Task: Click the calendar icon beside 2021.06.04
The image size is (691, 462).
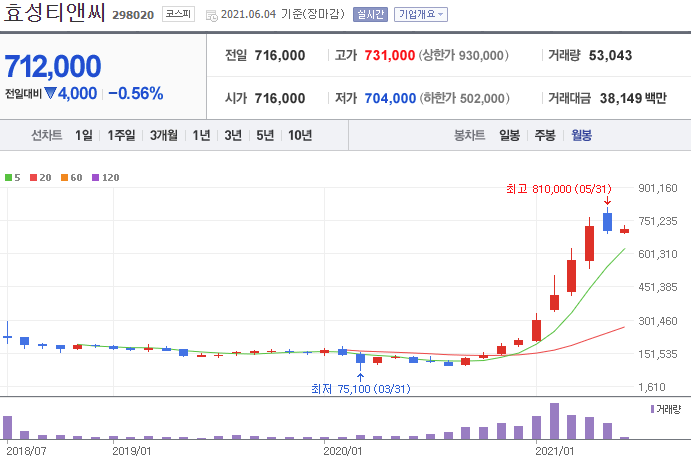Action: pyautogui.click(x=212, y=16)
